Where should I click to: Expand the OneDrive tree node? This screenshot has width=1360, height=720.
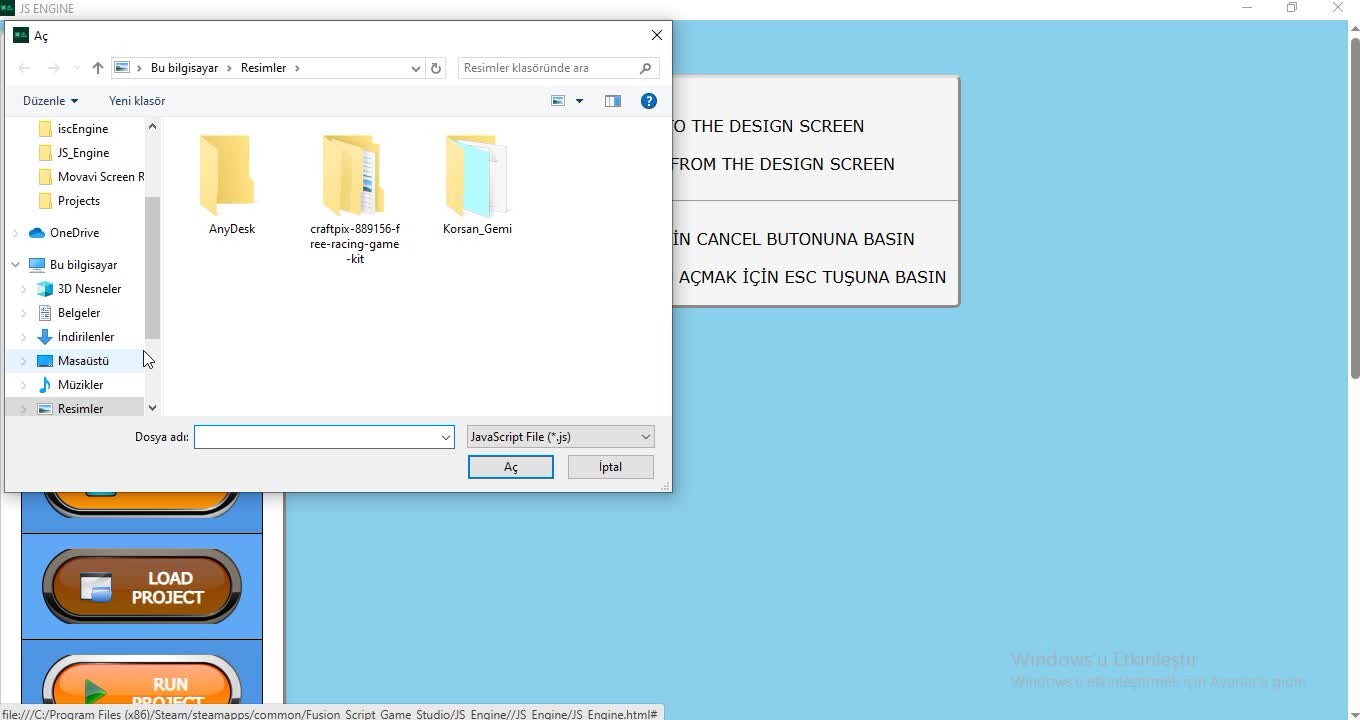[16, 233]
